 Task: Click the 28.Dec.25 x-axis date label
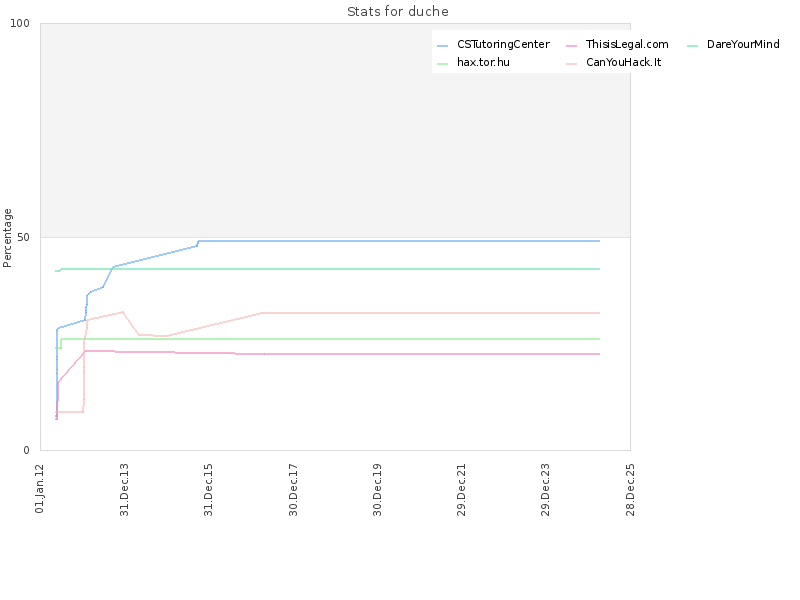coord(630,490)
